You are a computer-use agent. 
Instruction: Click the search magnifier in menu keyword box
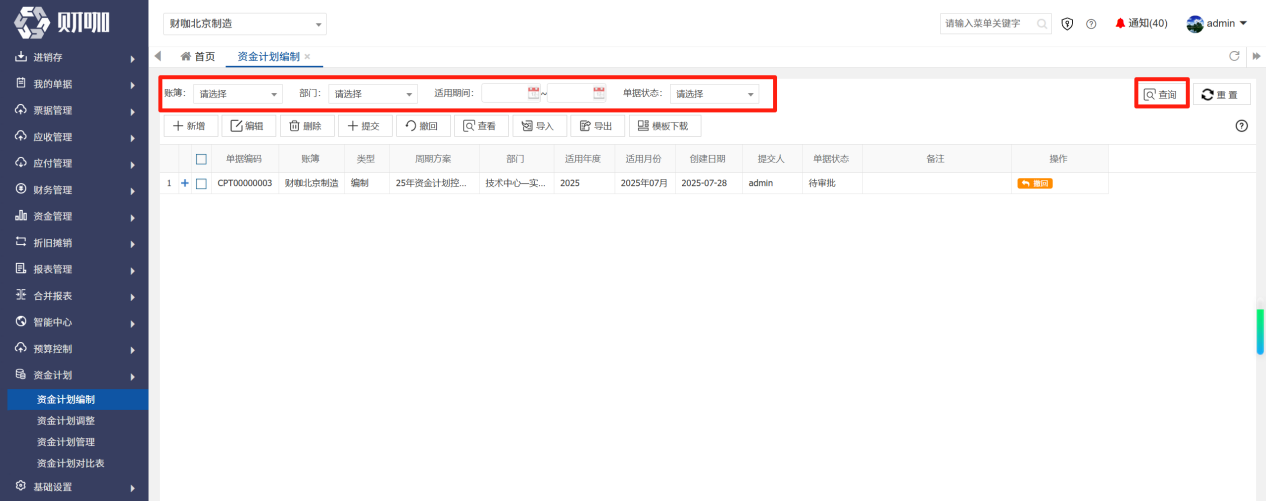(x=1042, y=24)
